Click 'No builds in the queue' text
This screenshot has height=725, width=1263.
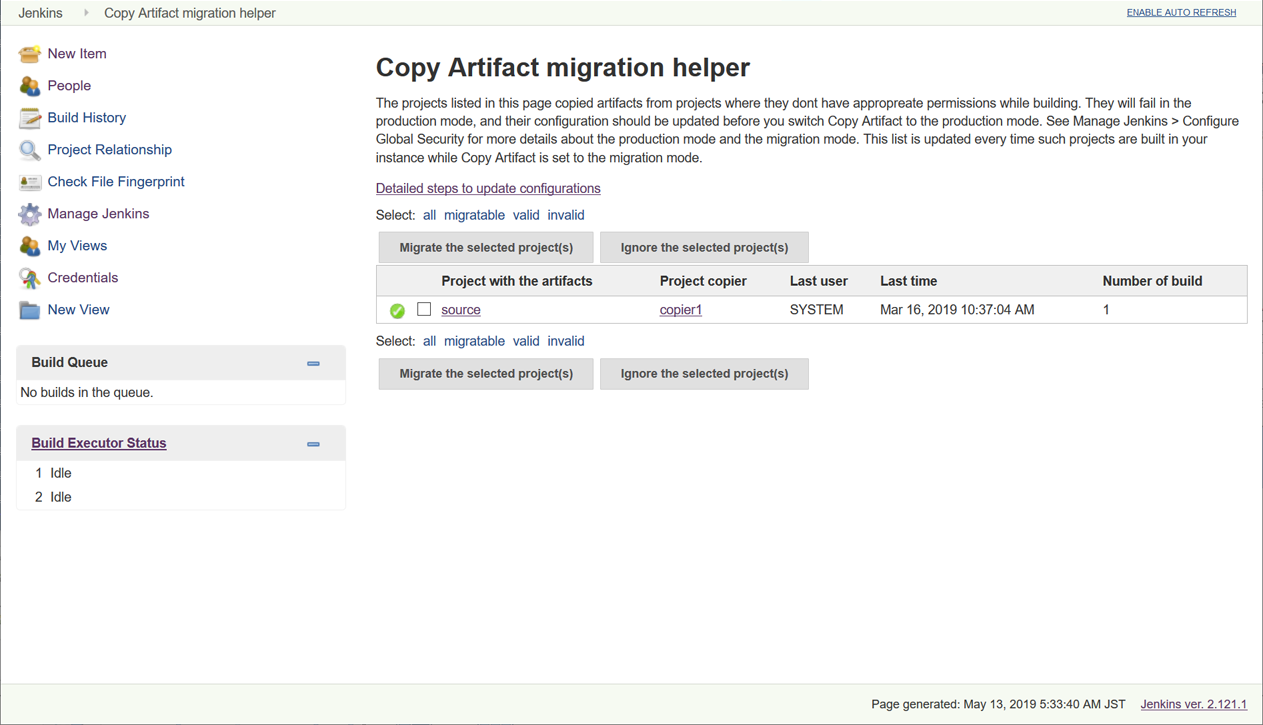coord(87,392)
